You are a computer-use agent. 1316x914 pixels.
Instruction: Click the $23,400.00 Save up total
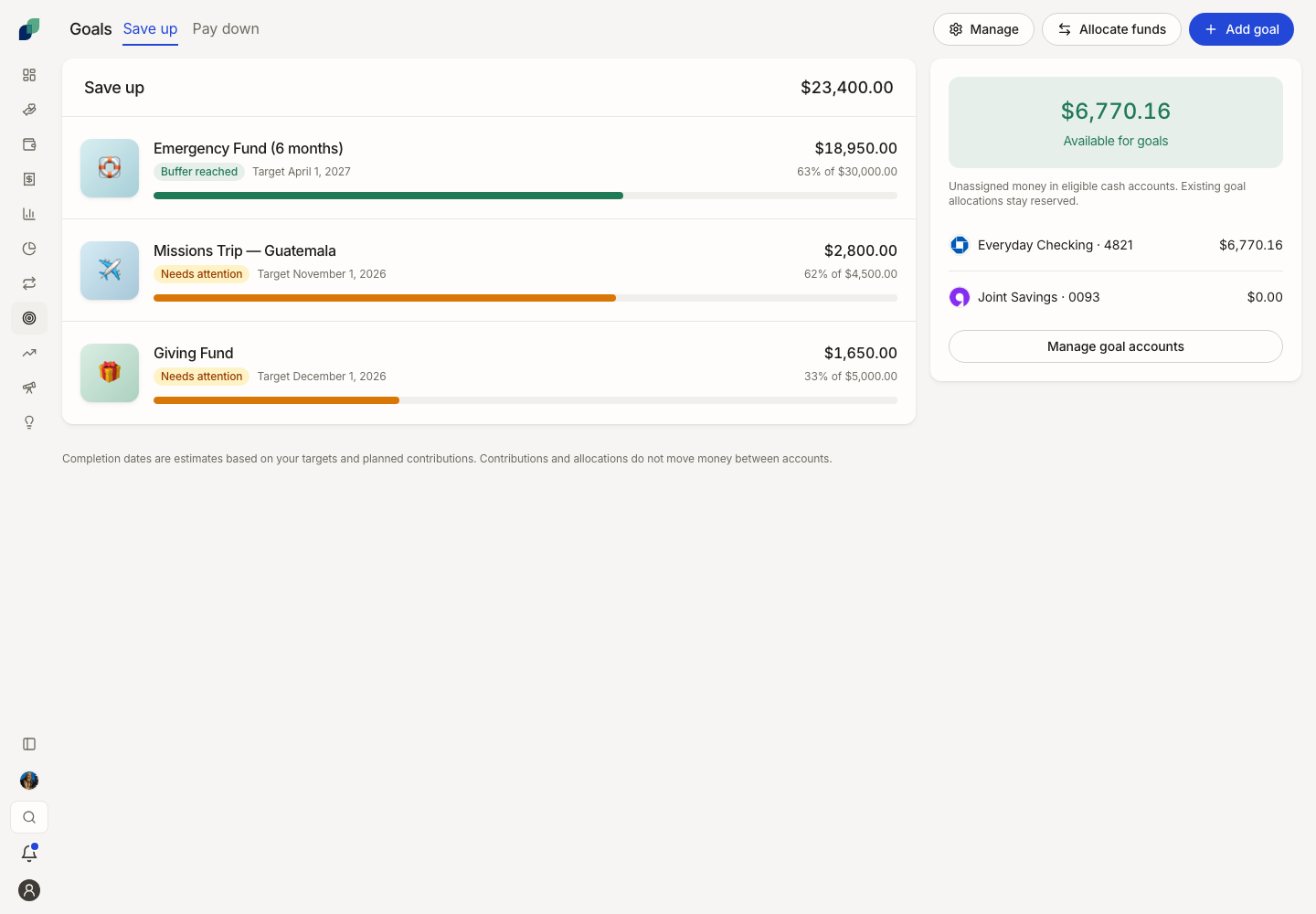click(x=847, y=88)
